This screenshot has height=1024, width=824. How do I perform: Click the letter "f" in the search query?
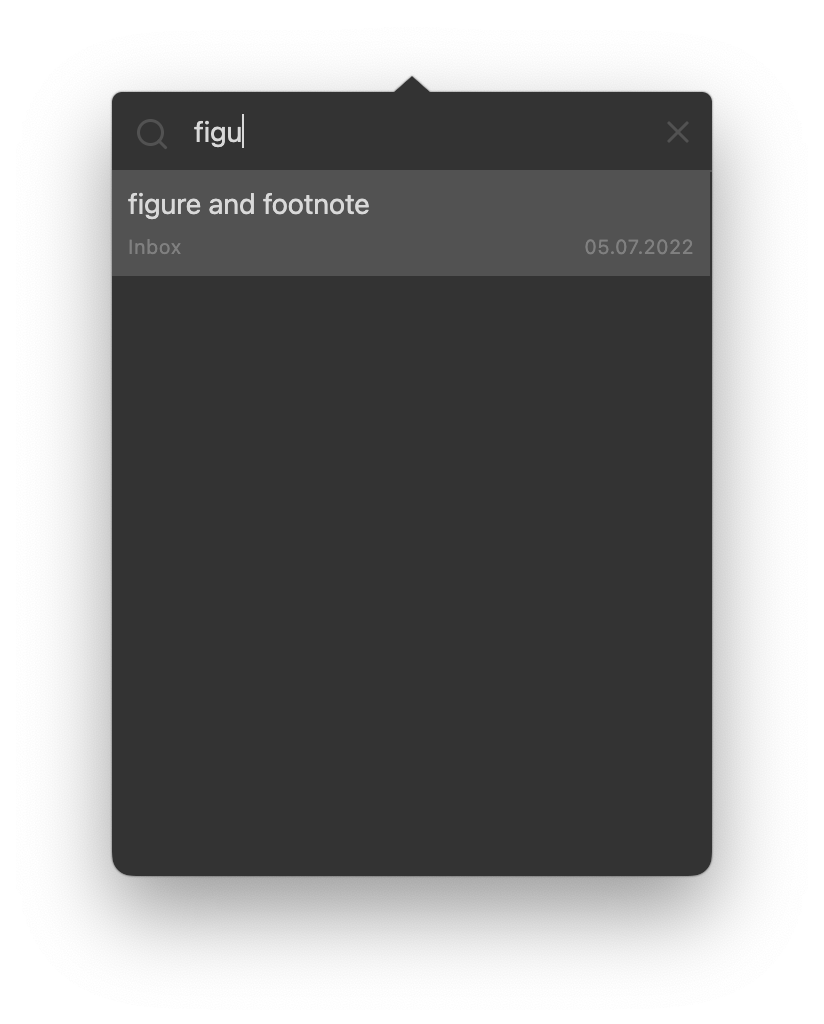coord(199,132)
